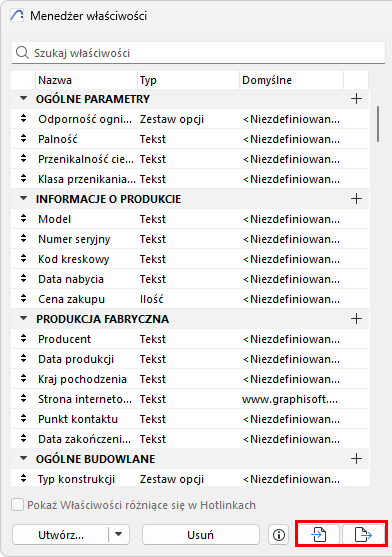Select the Strona interneto... property row
Viewport: 392px width, 557px height.
(x=190, y=399)
